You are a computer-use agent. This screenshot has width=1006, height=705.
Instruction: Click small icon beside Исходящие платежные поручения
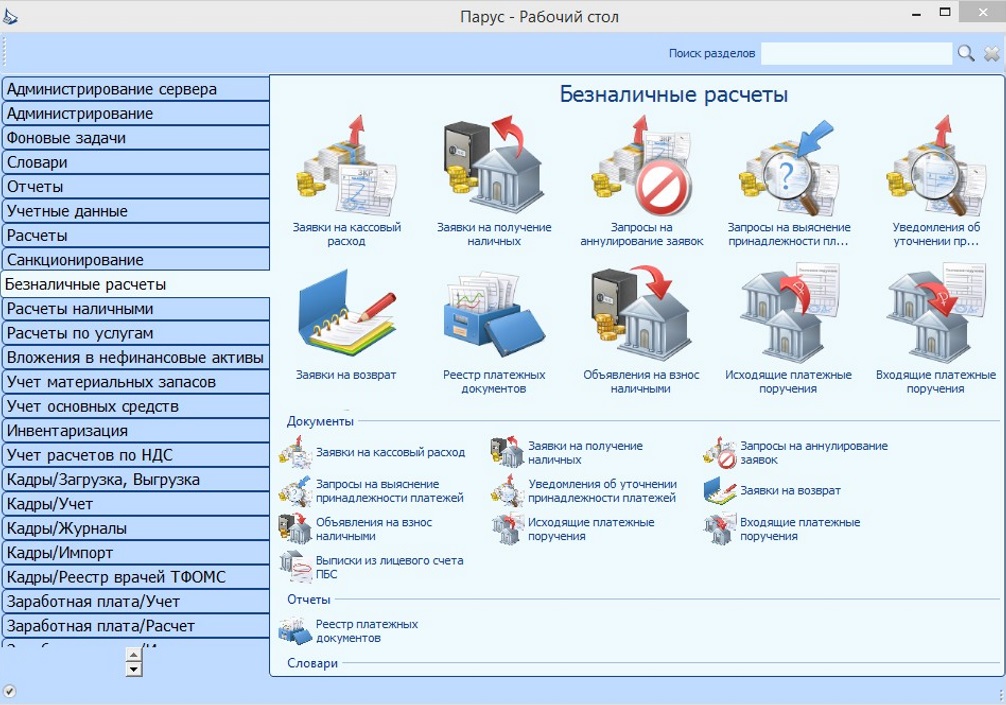507,529
